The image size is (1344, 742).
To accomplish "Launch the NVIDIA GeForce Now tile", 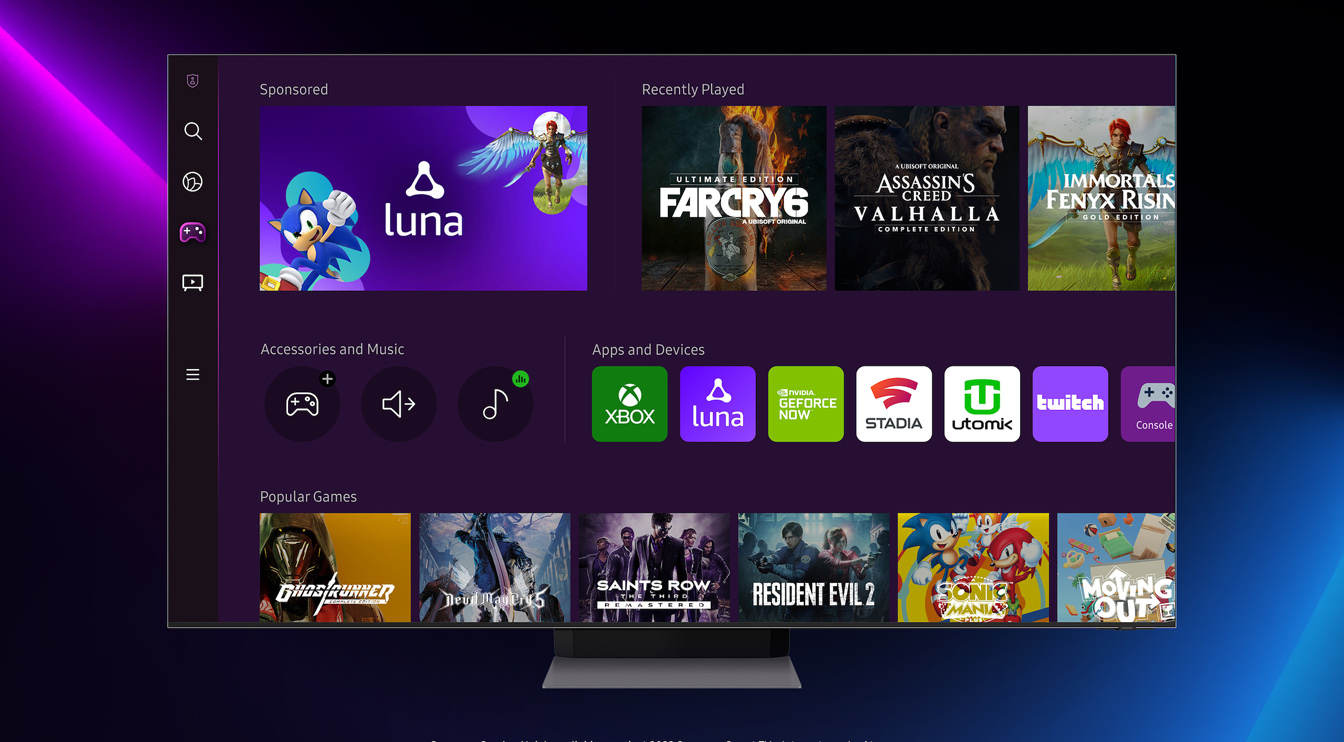I will click(x=806, y=404).
